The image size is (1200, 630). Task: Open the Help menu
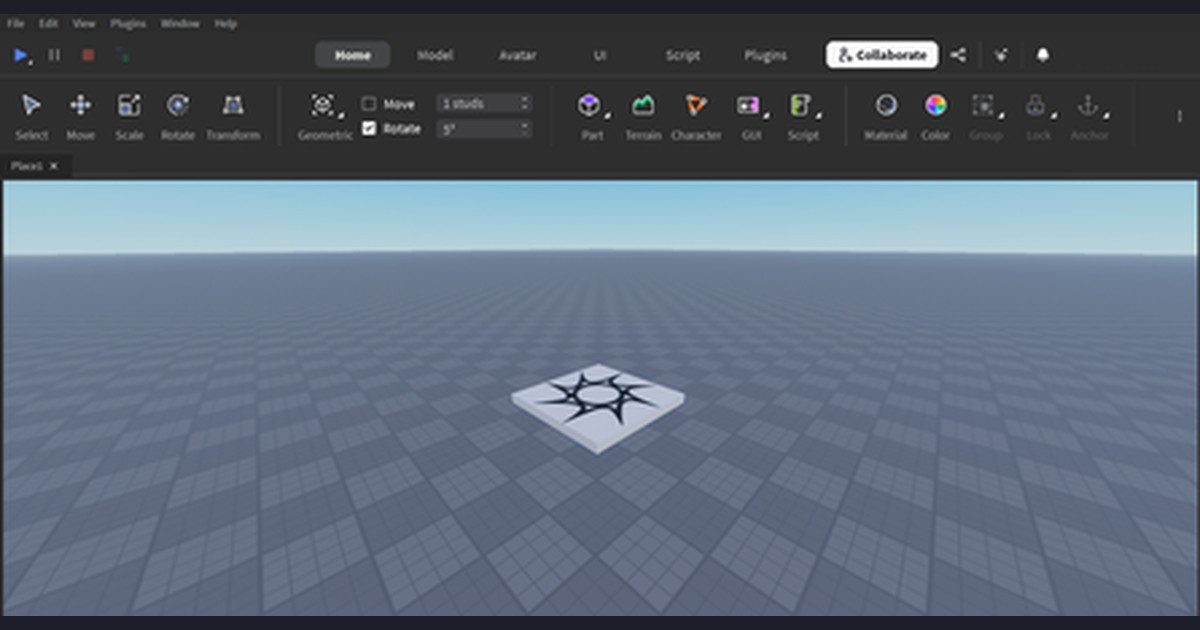pyautogui.click(x=226, y=23)
